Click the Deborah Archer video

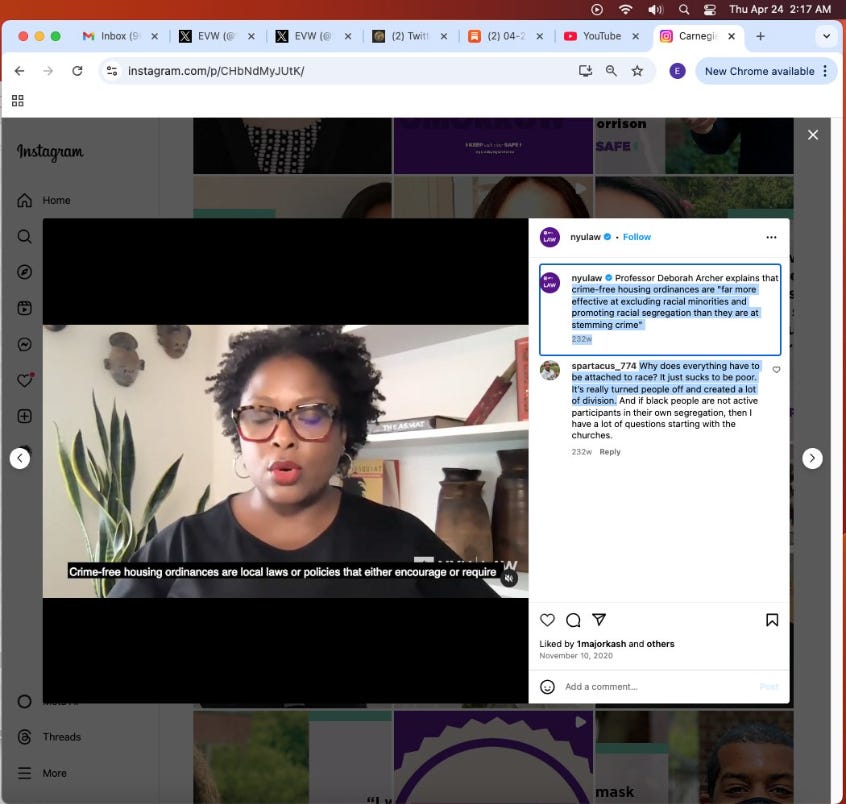285,461
